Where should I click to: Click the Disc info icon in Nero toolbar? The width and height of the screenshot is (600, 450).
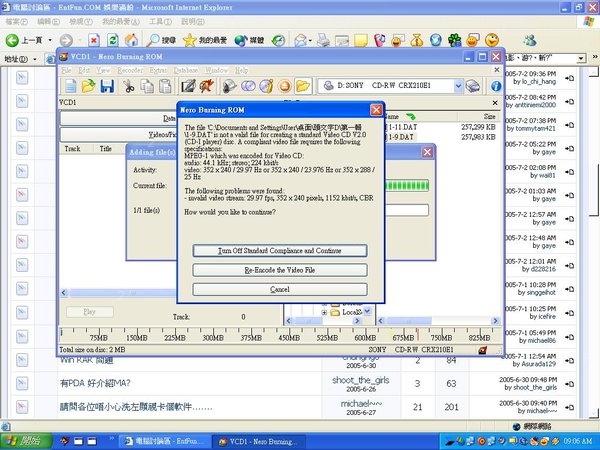266,86
